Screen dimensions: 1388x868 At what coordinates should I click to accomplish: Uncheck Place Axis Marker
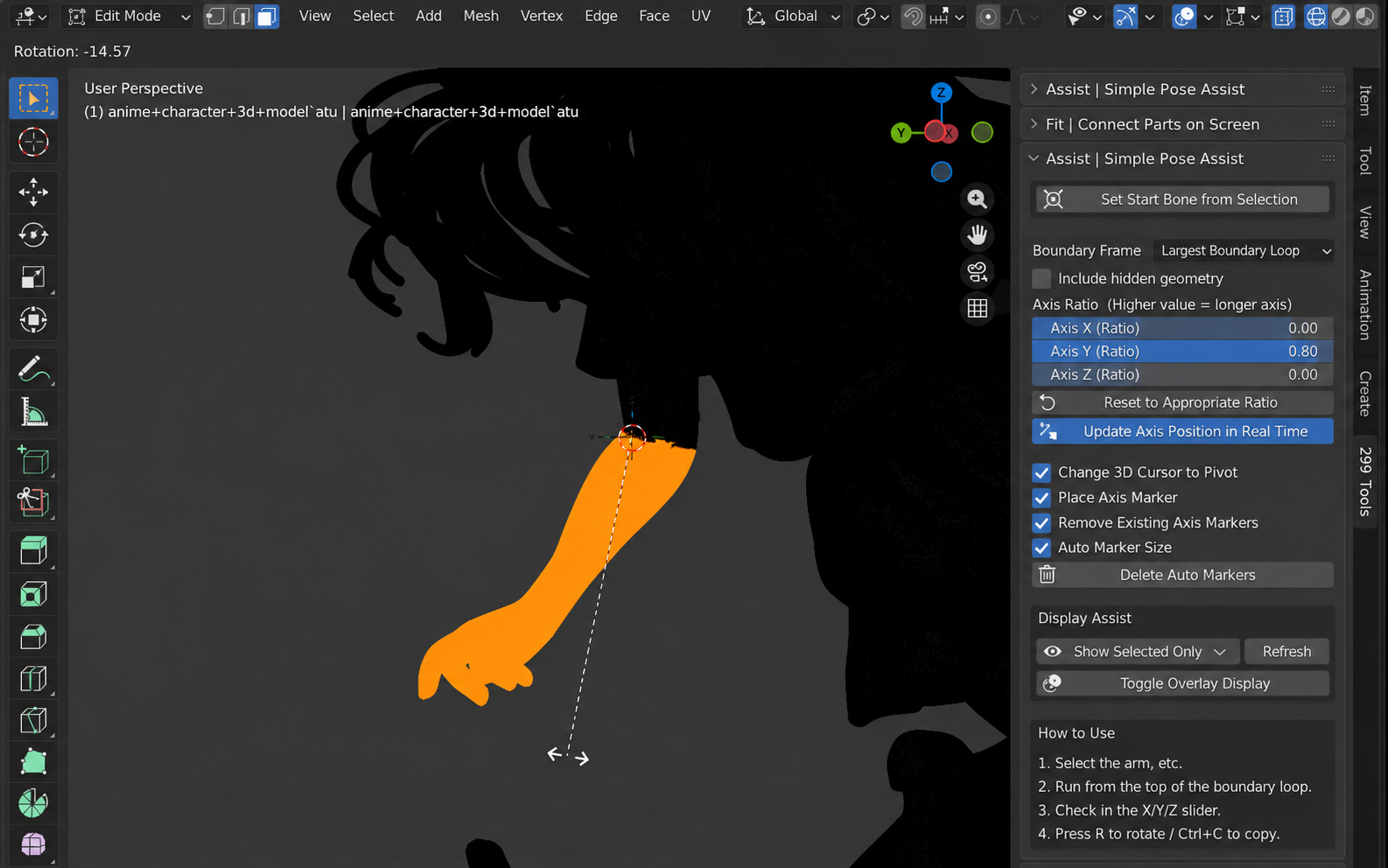coord(1041,498)
